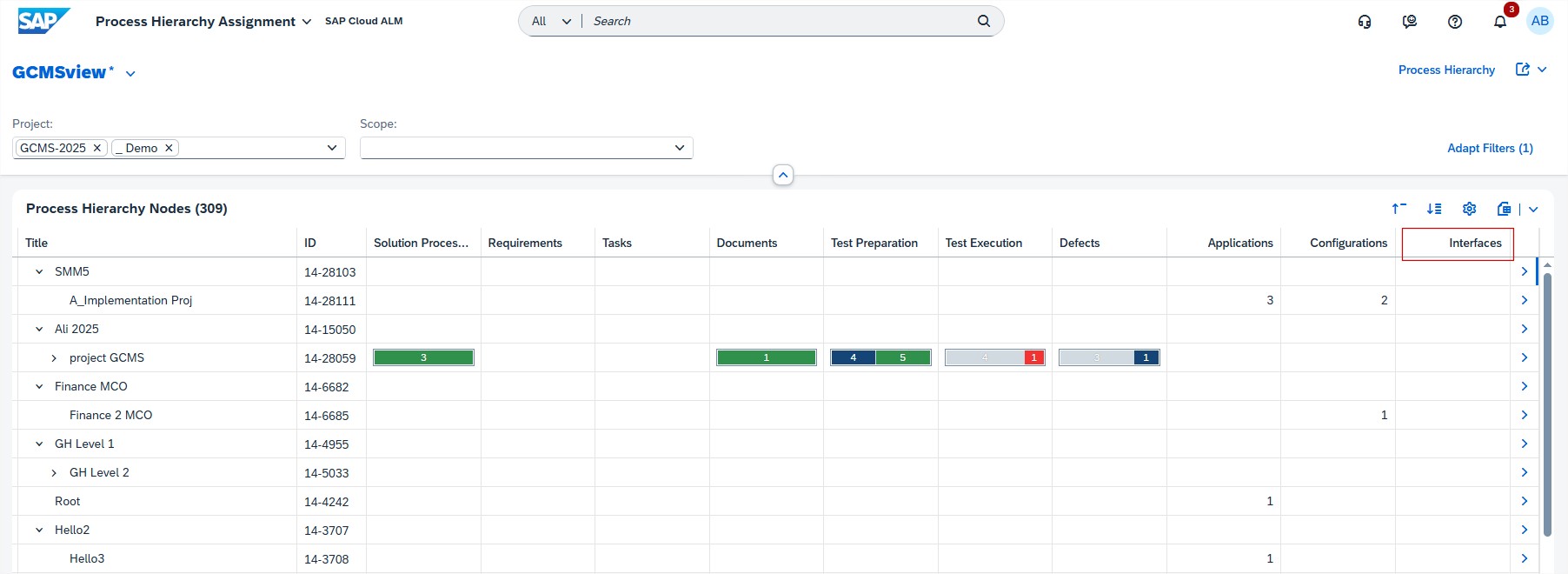The image size is (1568, 574).
Task: Click the export to spreadsheet icon
Action: [x=1505, y=209]
